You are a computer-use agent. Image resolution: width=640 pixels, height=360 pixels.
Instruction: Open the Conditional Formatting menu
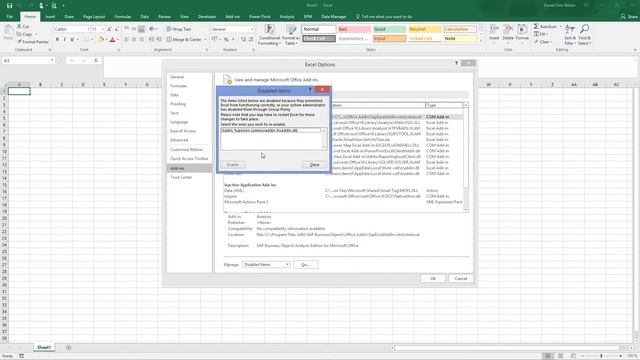269,35
